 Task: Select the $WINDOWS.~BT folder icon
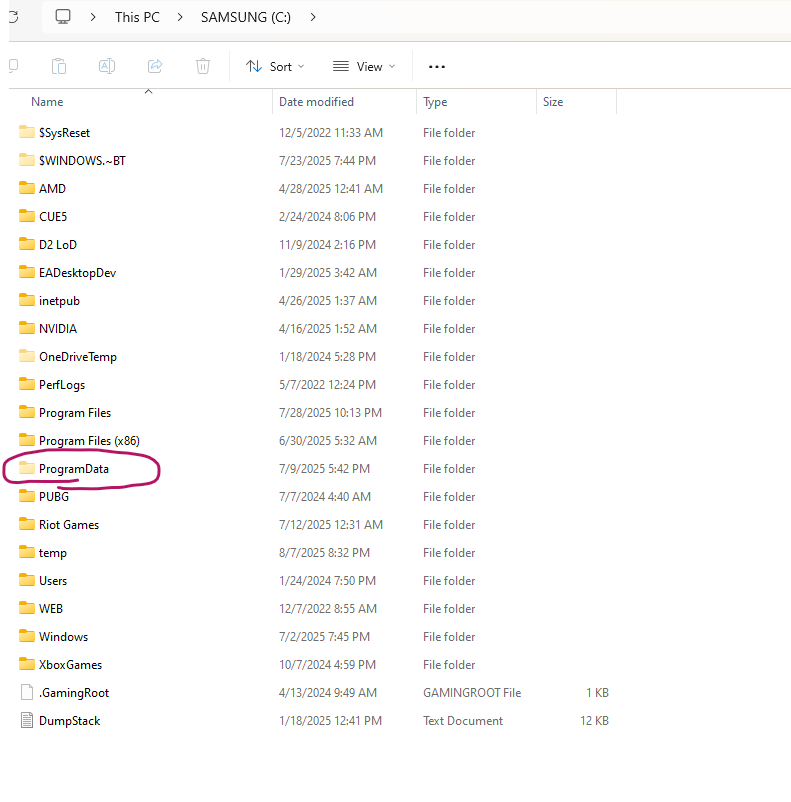point(27,160)
